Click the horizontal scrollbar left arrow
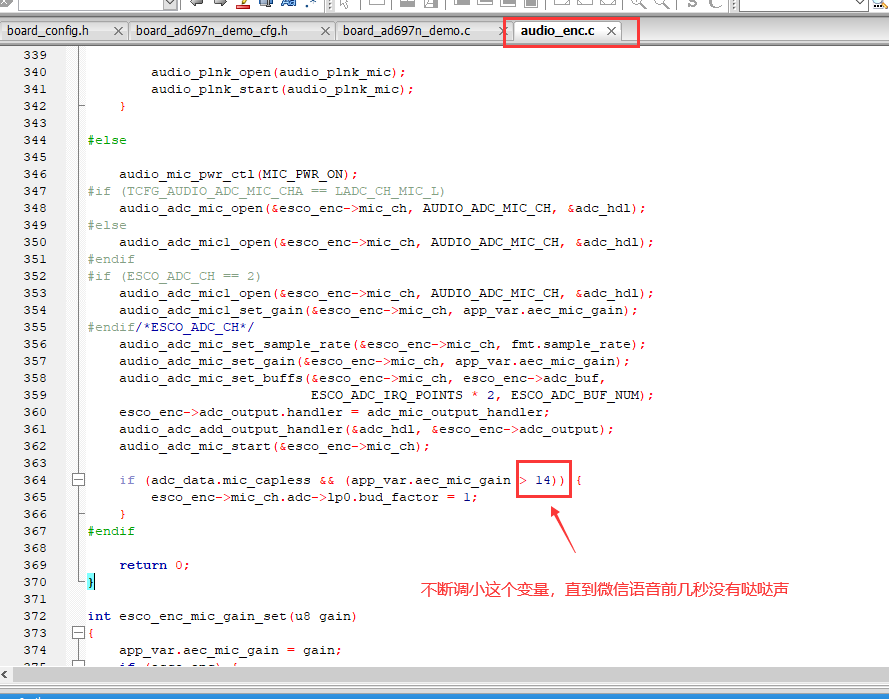889x699 pixels. pos(5,674)
